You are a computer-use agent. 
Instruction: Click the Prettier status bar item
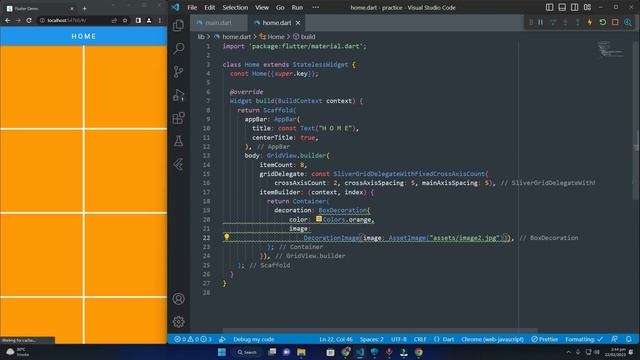coord(544,339)
